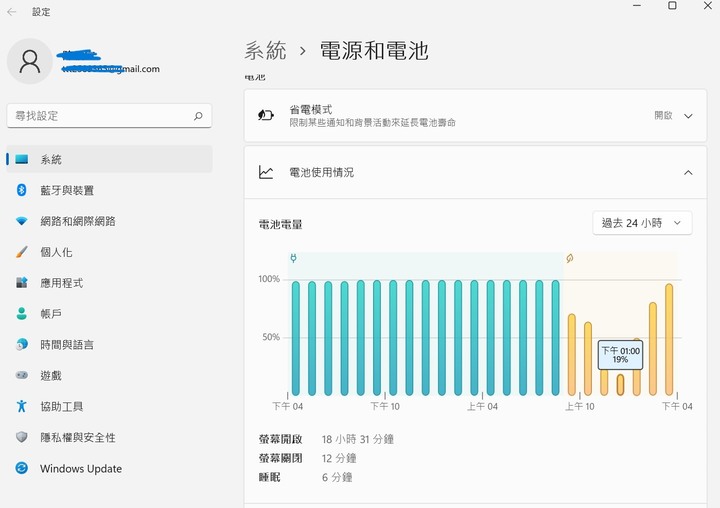Click the paintbrush personalization icon
The image size is (720, 508).
pyautogui.click(x=22, y=252)
